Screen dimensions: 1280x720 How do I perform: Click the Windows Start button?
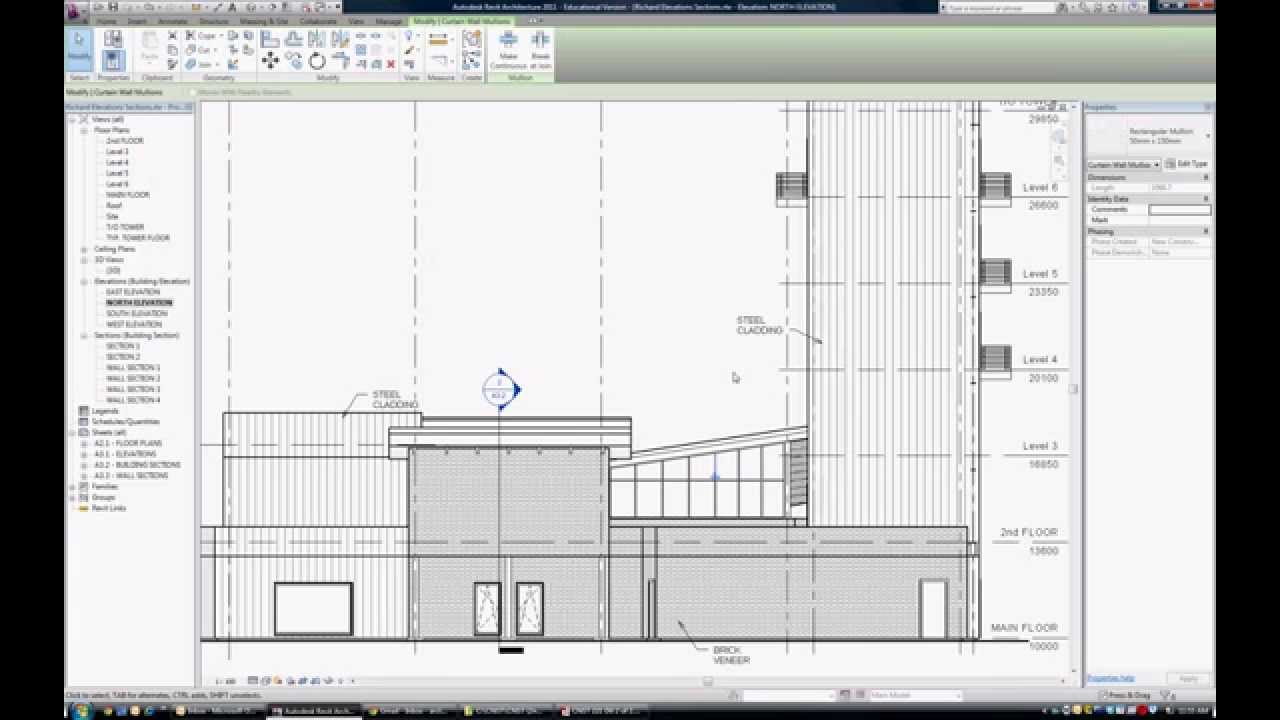[x=80, y=711]
